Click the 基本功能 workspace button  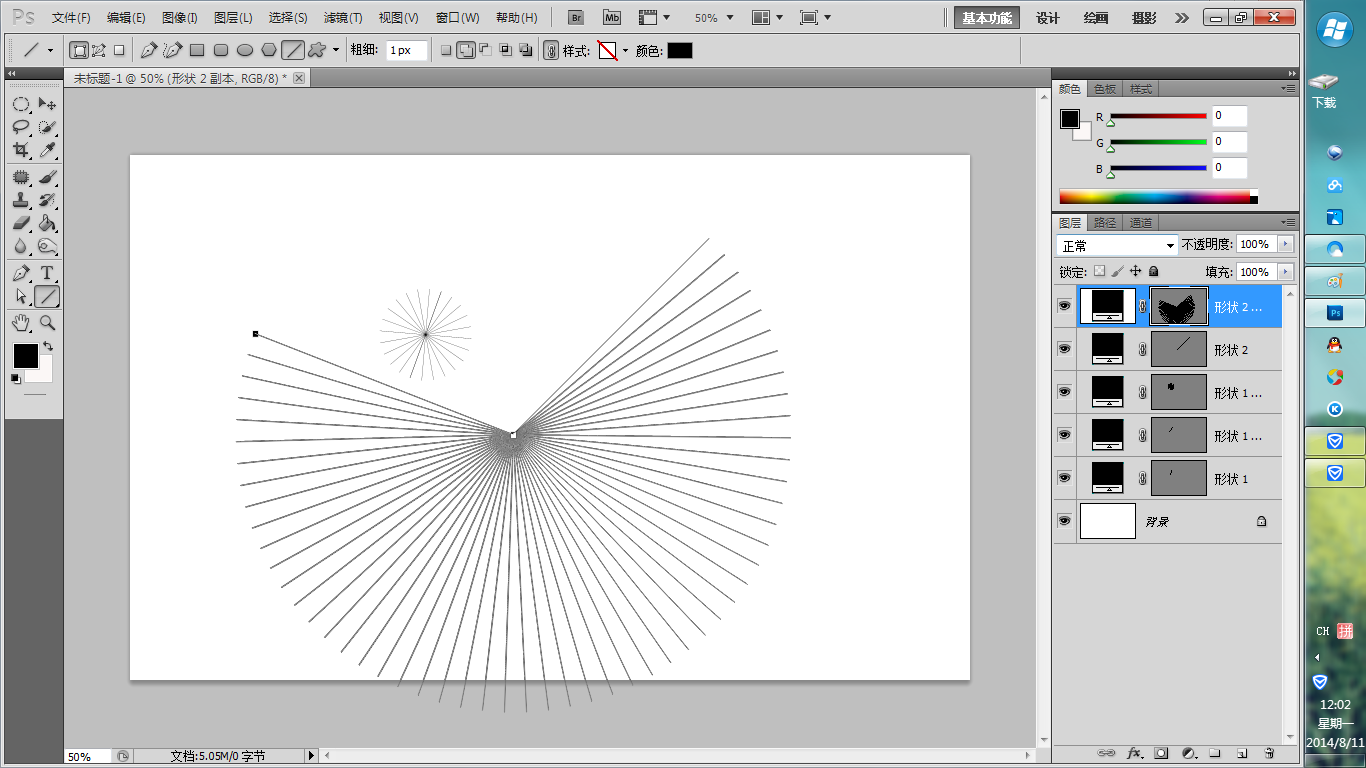(986, 18)
